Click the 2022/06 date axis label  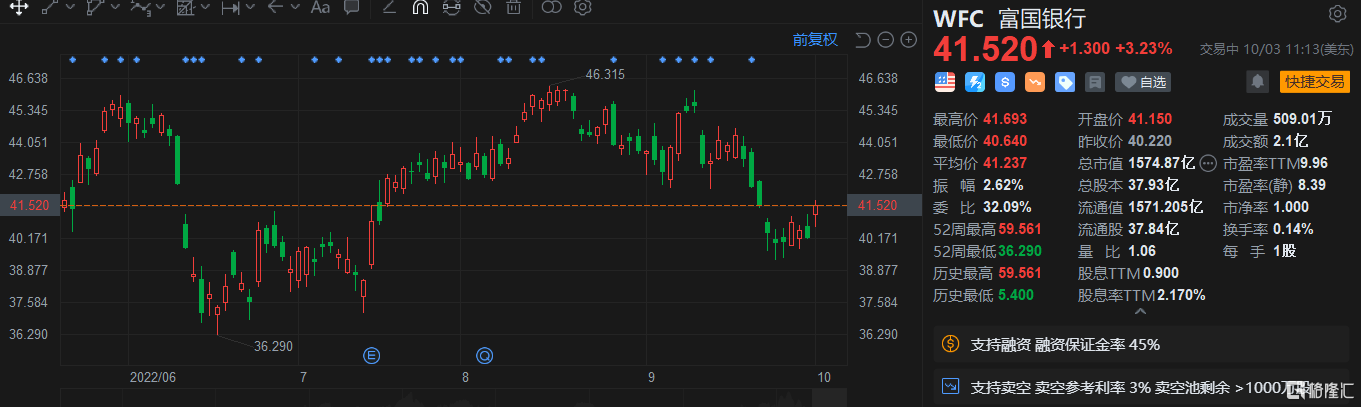click(153, 377)
